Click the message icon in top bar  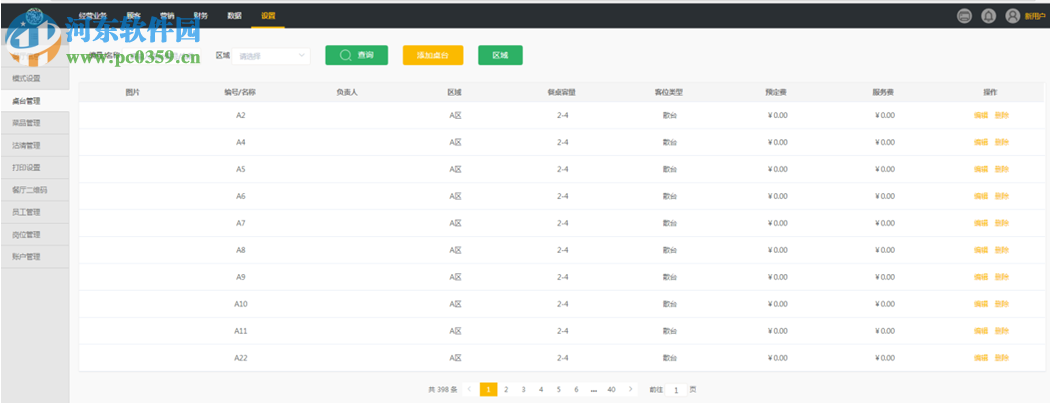click(964, 16)
